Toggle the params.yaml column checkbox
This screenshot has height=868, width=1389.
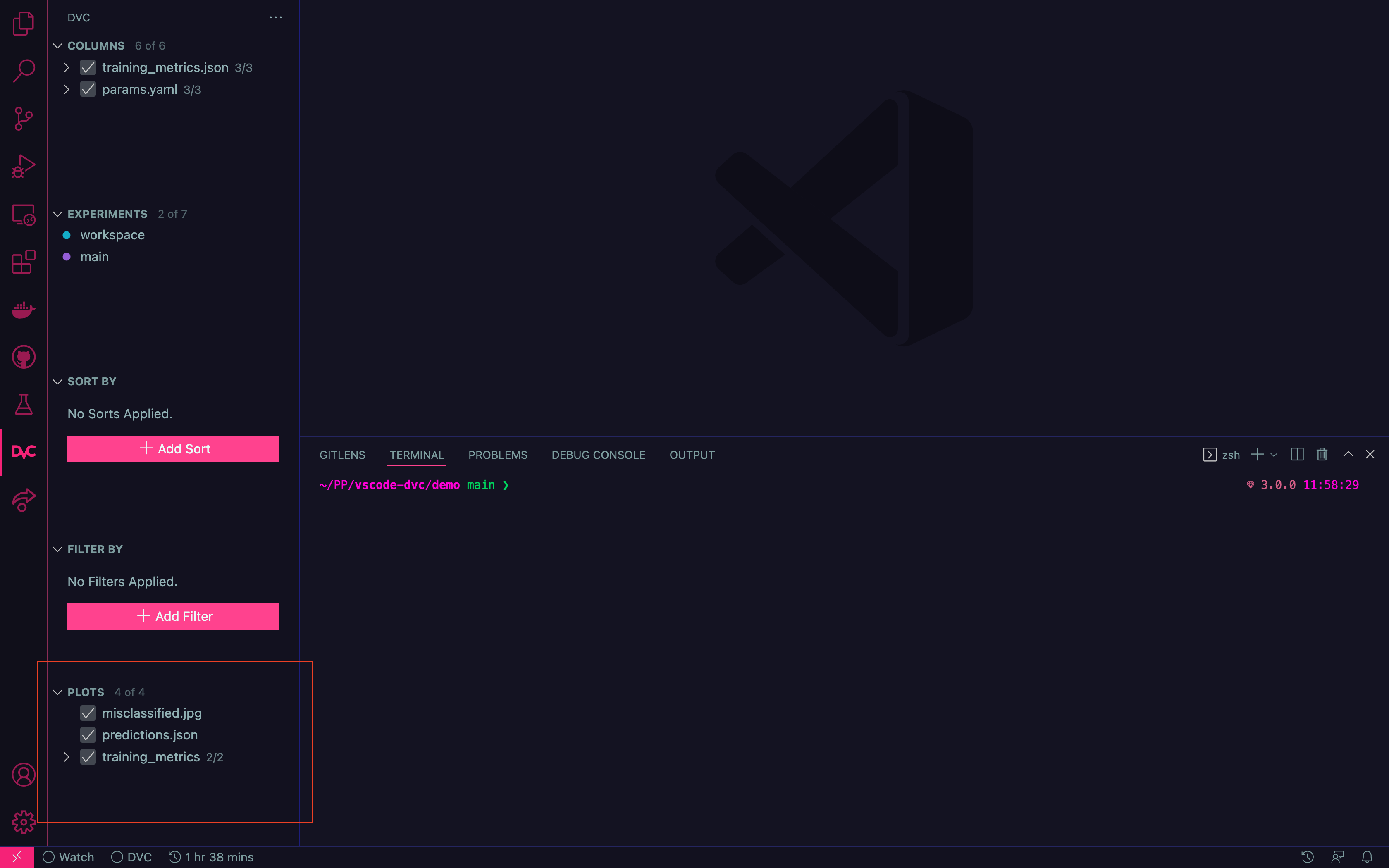tap(88, 90)
